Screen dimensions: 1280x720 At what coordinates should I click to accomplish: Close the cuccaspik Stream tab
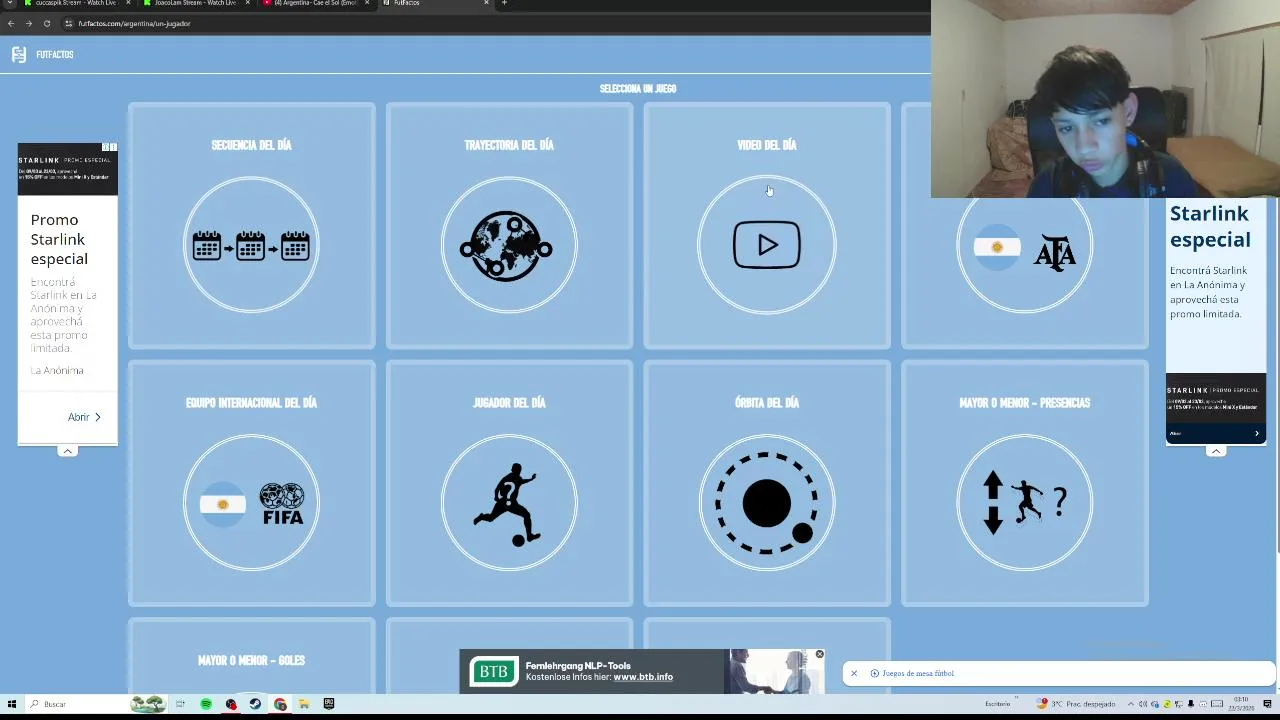tap(128, 3)
